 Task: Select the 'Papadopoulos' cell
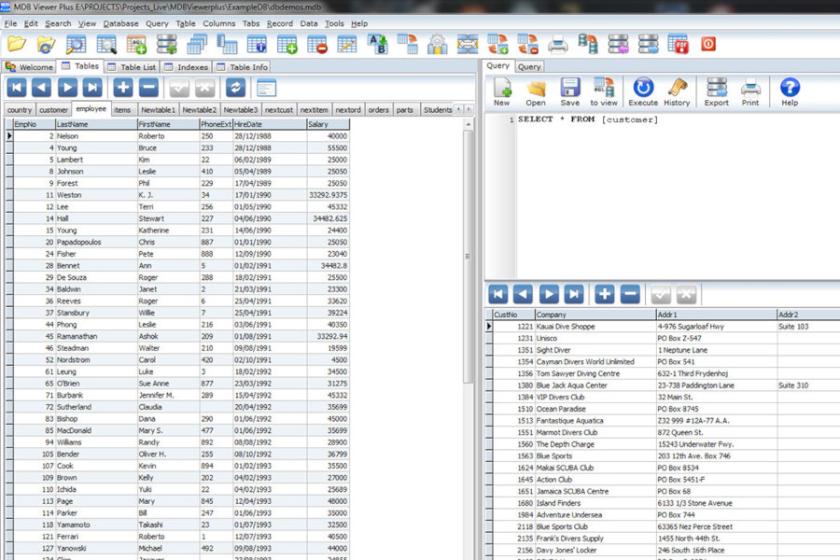(x=96, y=242)
